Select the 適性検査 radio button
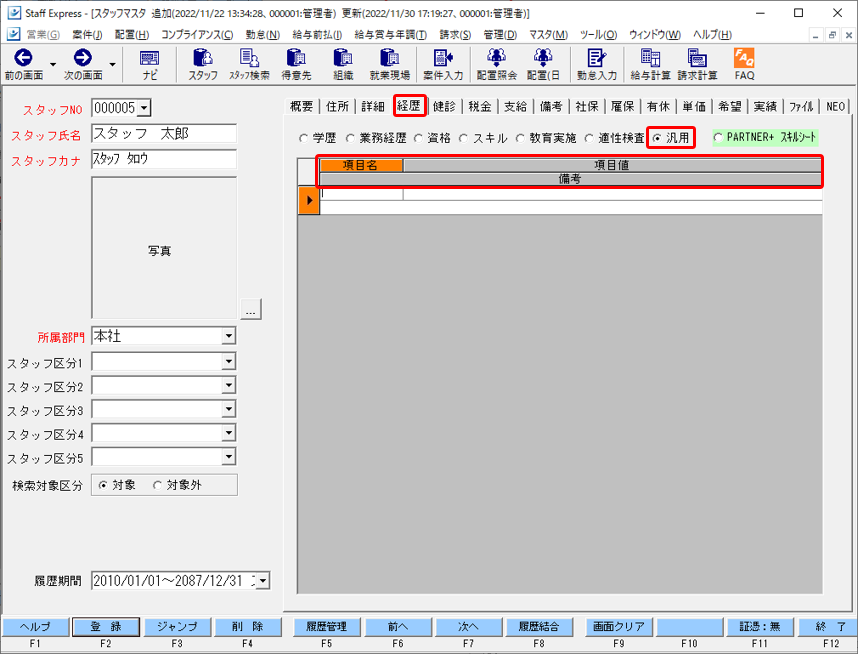This screenshot has height=654, width=858. (589, 138)
